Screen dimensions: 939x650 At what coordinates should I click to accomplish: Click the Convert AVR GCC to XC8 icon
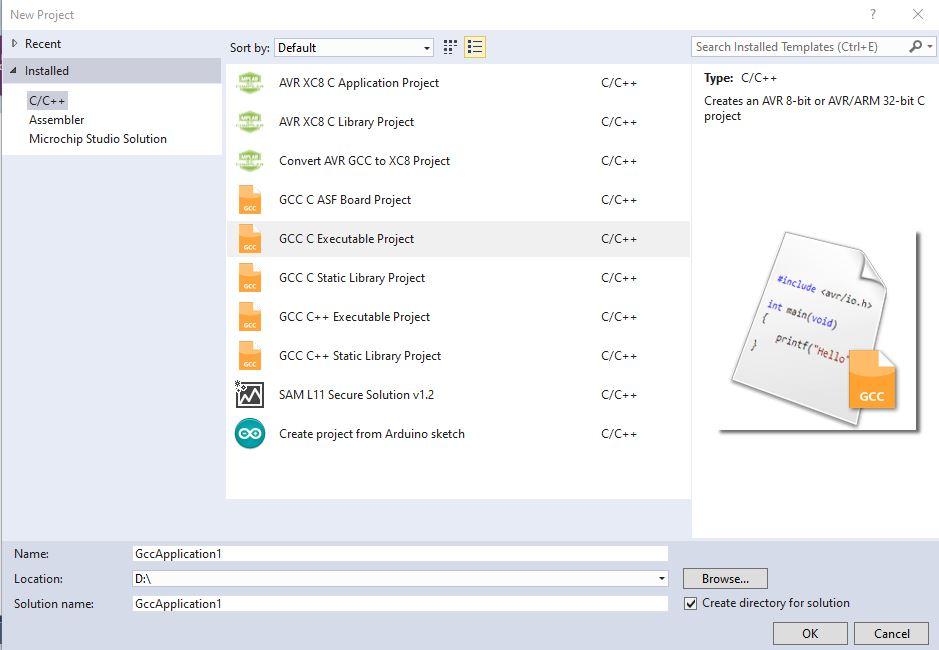[250, 161]
